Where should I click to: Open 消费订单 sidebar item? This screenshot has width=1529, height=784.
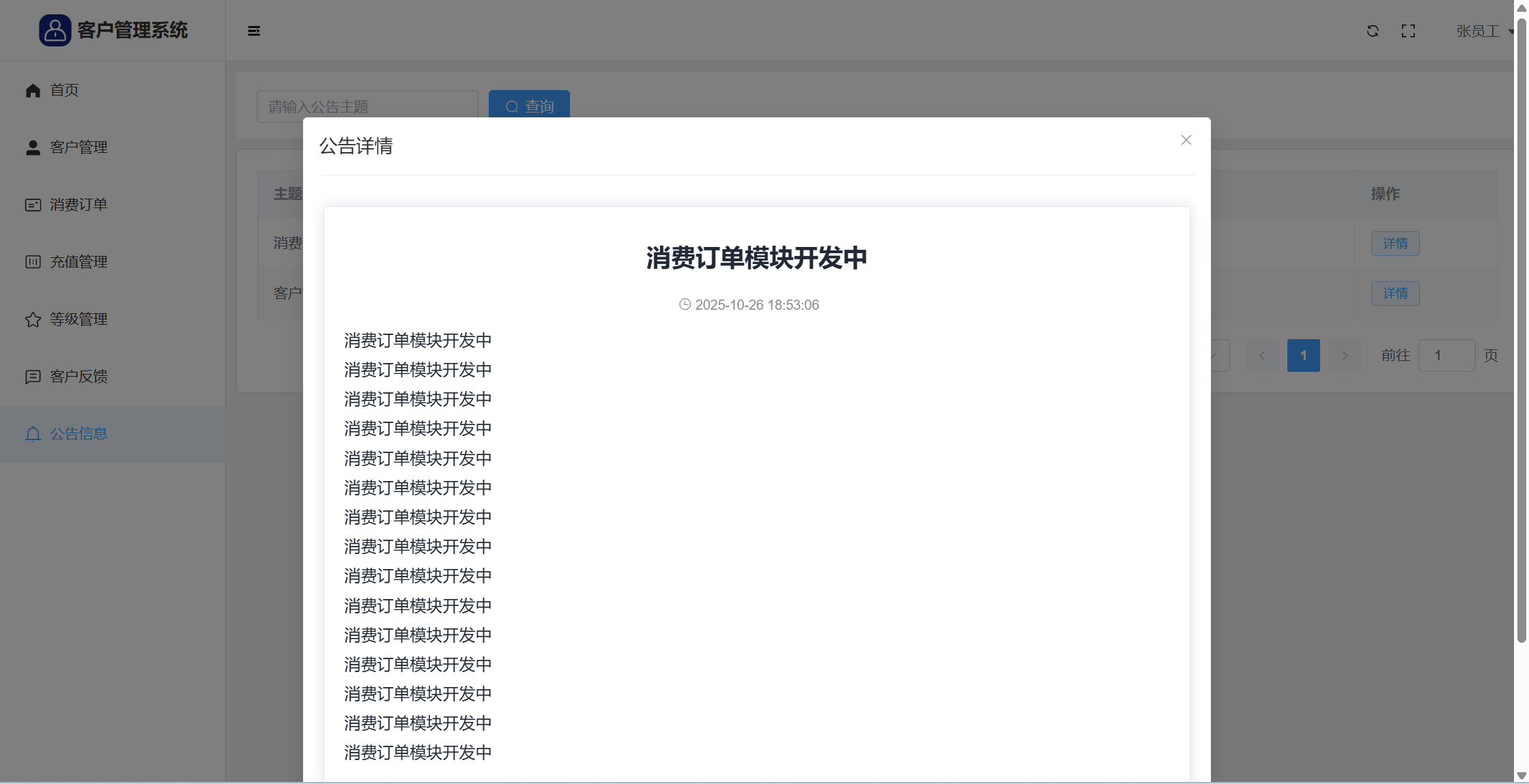point(78,205)
